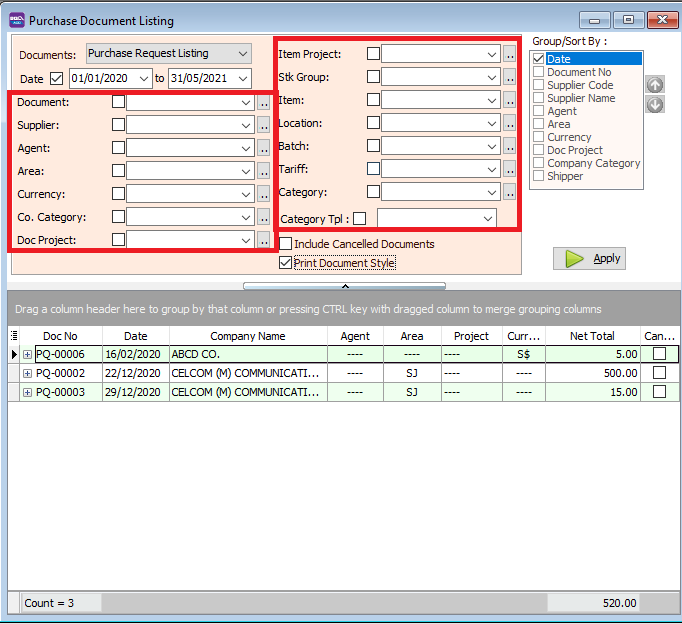Sort by the Date column header
The image size is (682, 624).
tap(136, 336)
